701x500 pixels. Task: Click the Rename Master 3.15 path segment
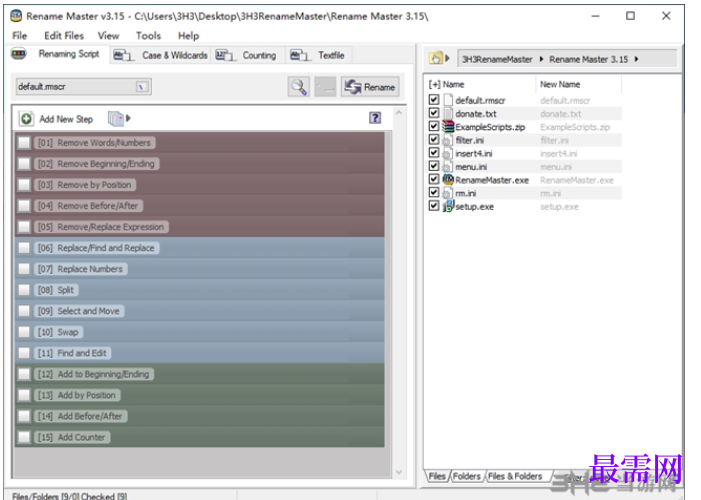click(x=588, y=59)
